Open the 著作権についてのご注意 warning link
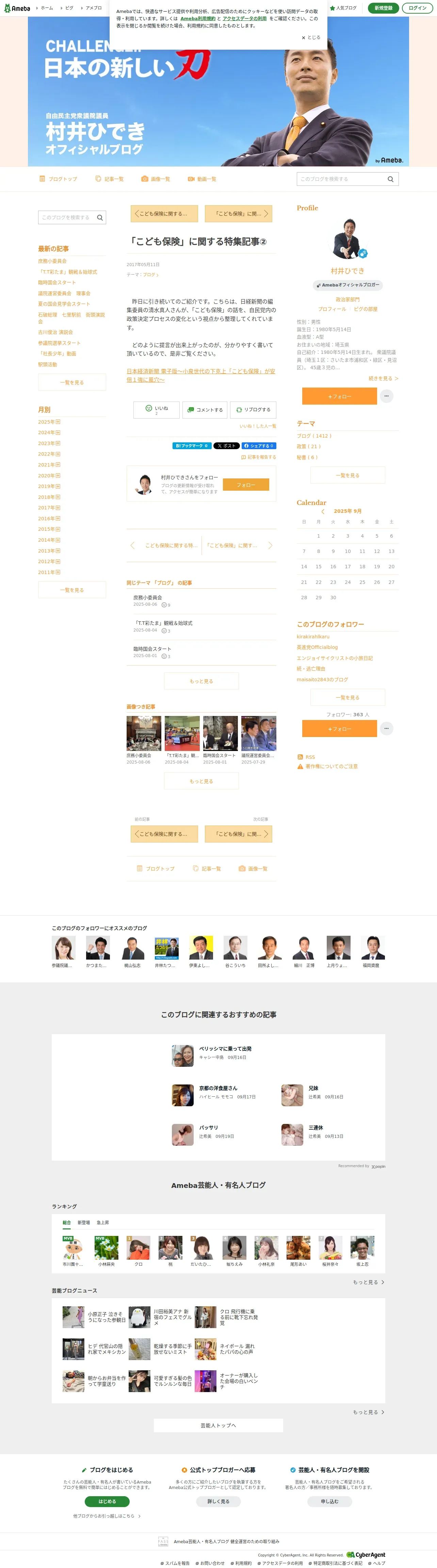Screen dimensions: 437x1568 [327, 766]
